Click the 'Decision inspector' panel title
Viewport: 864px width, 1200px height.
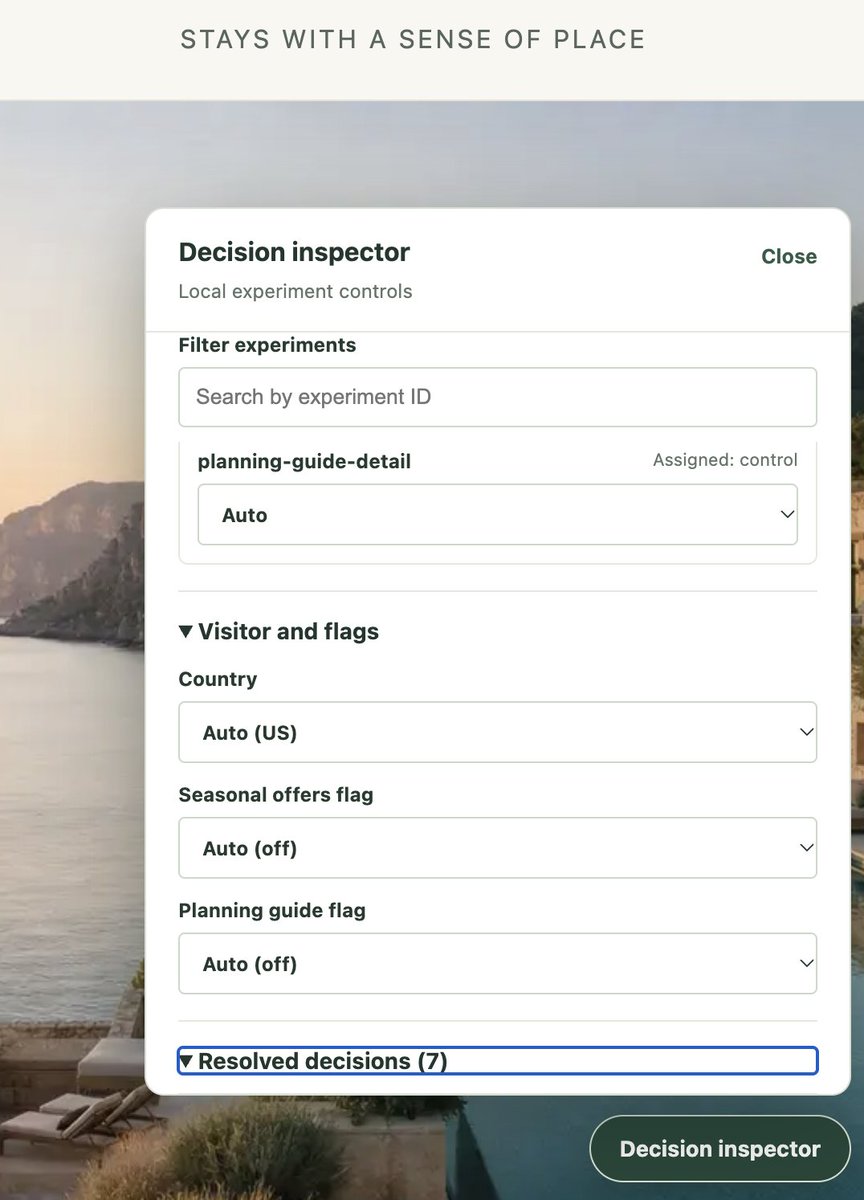point(294,252)
